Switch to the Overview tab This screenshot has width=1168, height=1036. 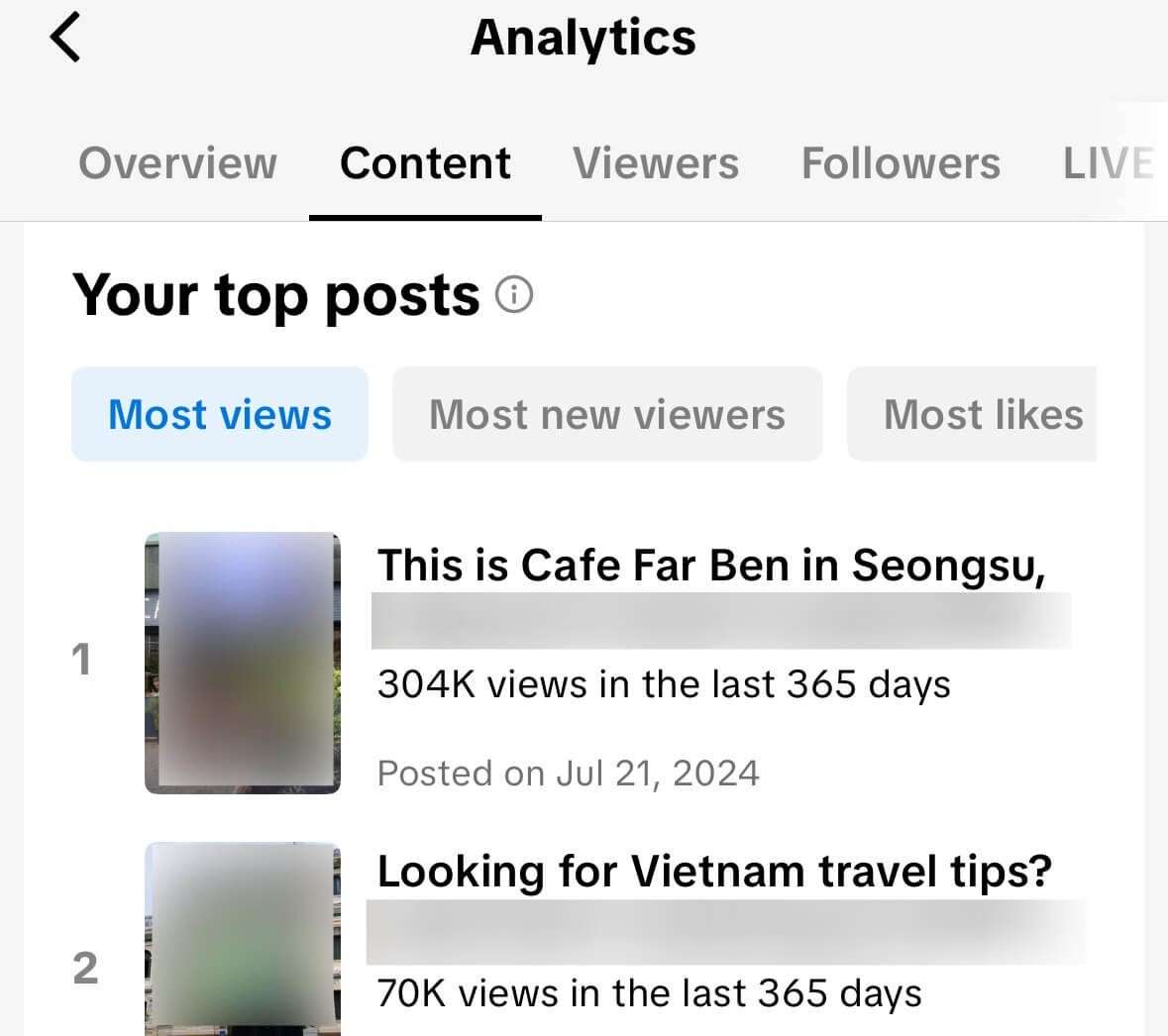(x=178, y=163)
